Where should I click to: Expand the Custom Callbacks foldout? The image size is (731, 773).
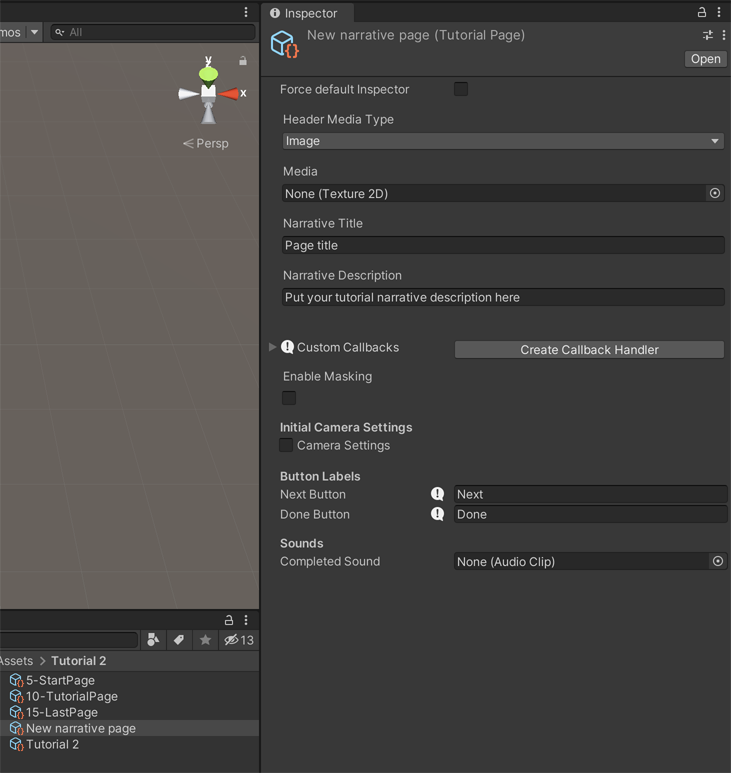(272, 348)
